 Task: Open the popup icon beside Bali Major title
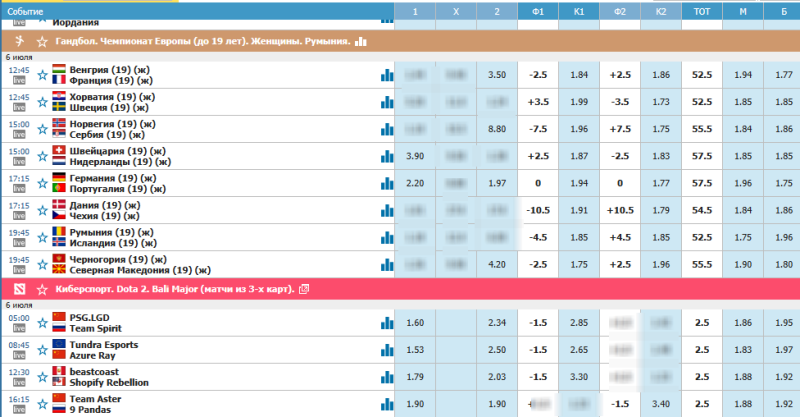[304, 288]
